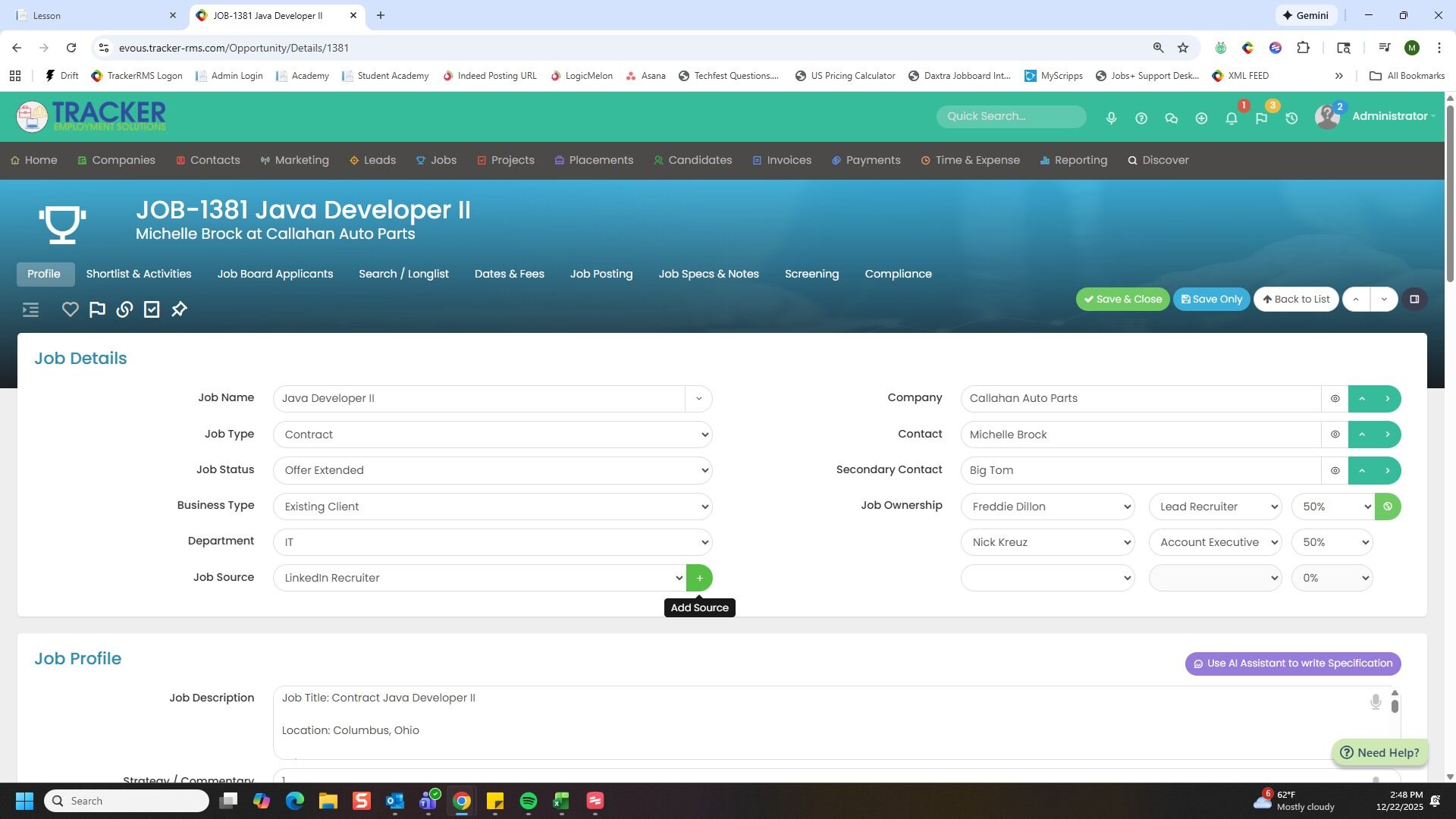The width and height of the screenshot is (1456, 819).
Task: Click the flag icon below Profile tab
Action: [97, 309]
